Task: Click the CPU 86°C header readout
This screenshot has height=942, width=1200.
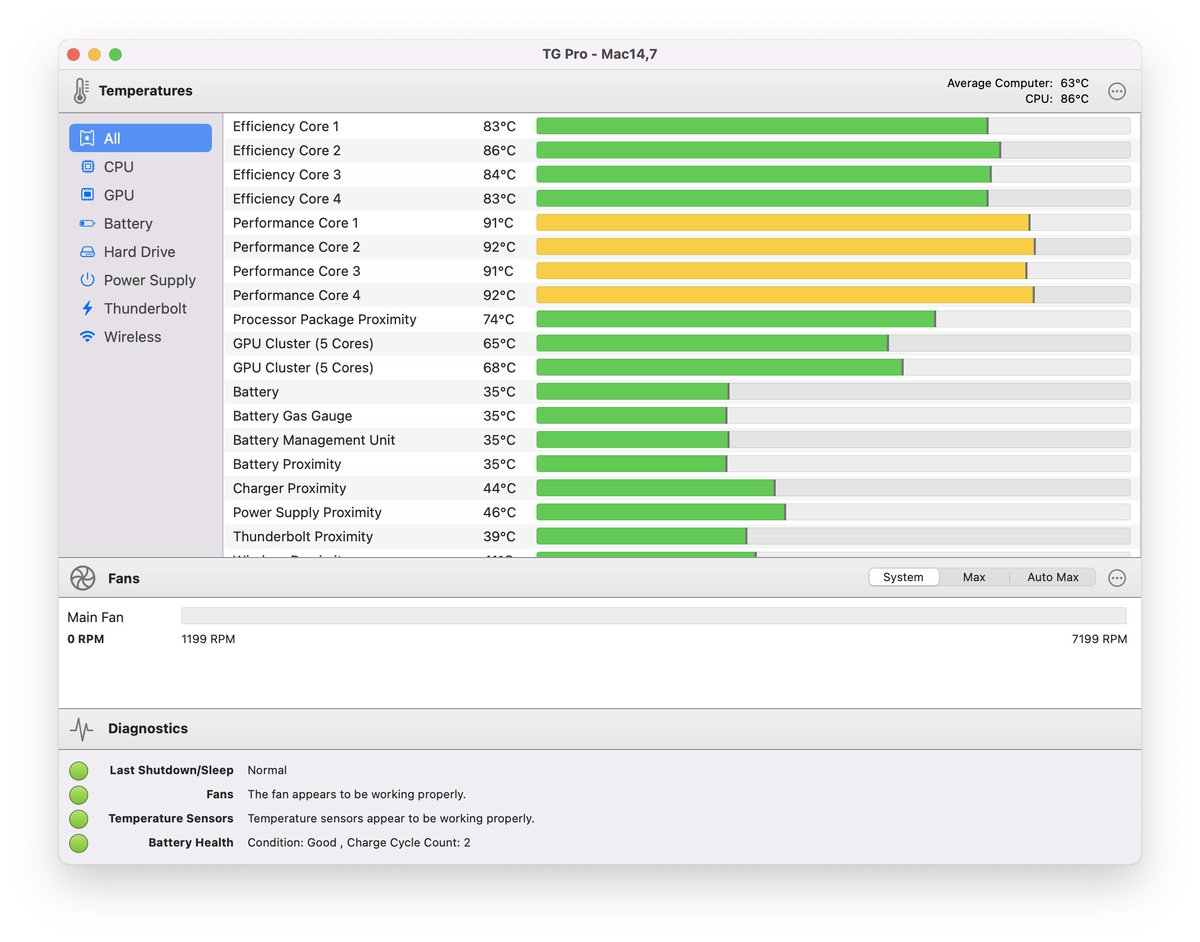Action: coord(1057,99)
